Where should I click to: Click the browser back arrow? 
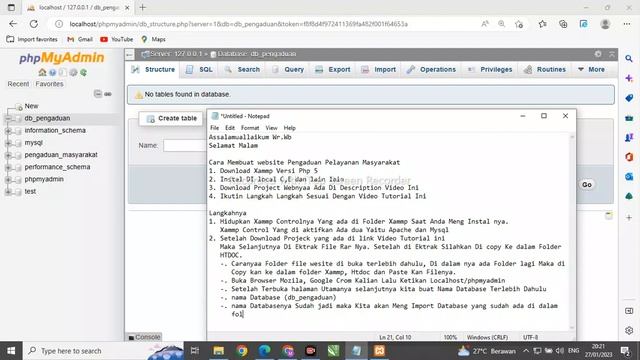click(x=13, y=24)
